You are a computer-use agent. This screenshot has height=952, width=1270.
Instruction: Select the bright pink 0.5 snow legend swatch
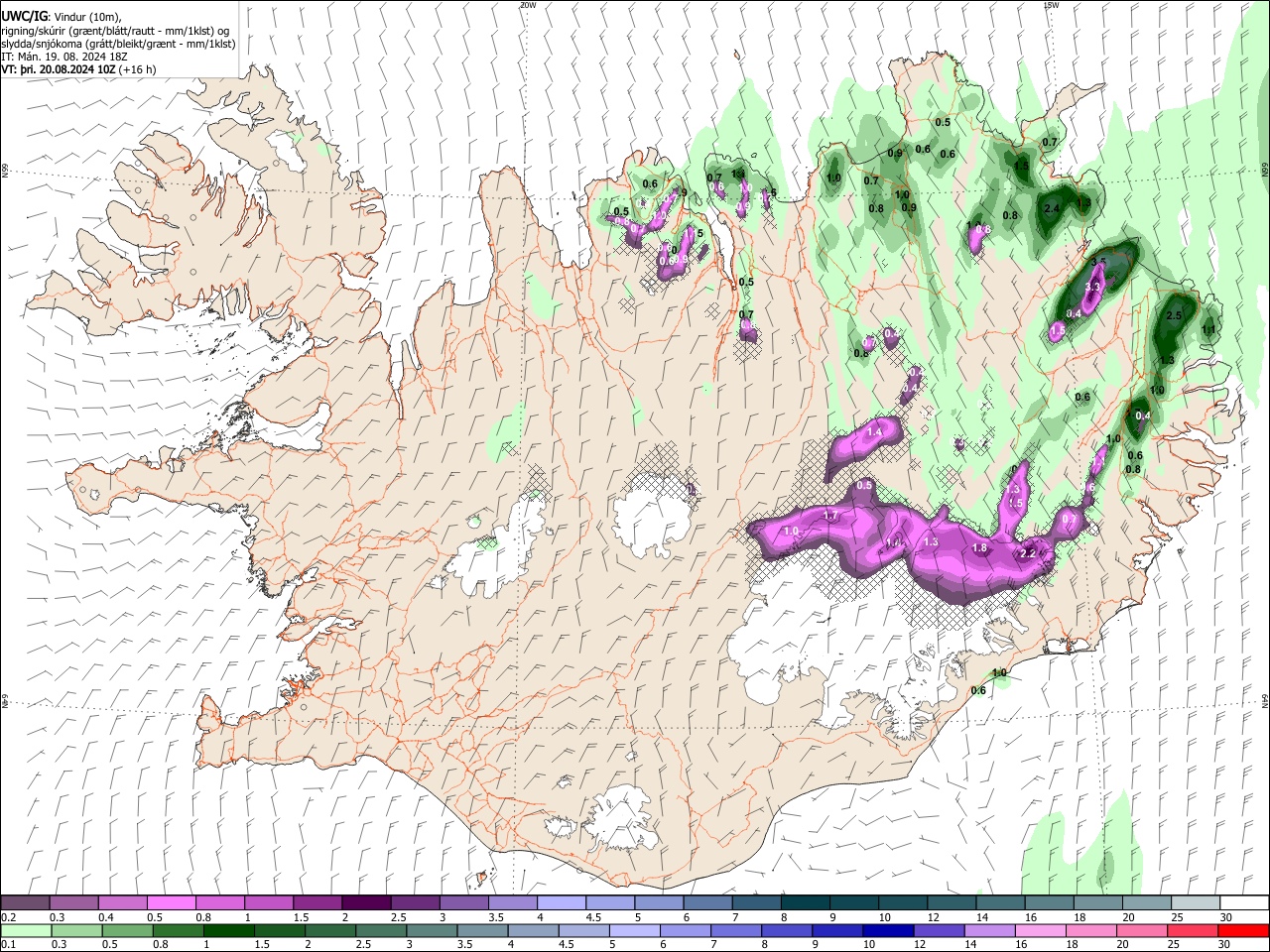[171, 903]
